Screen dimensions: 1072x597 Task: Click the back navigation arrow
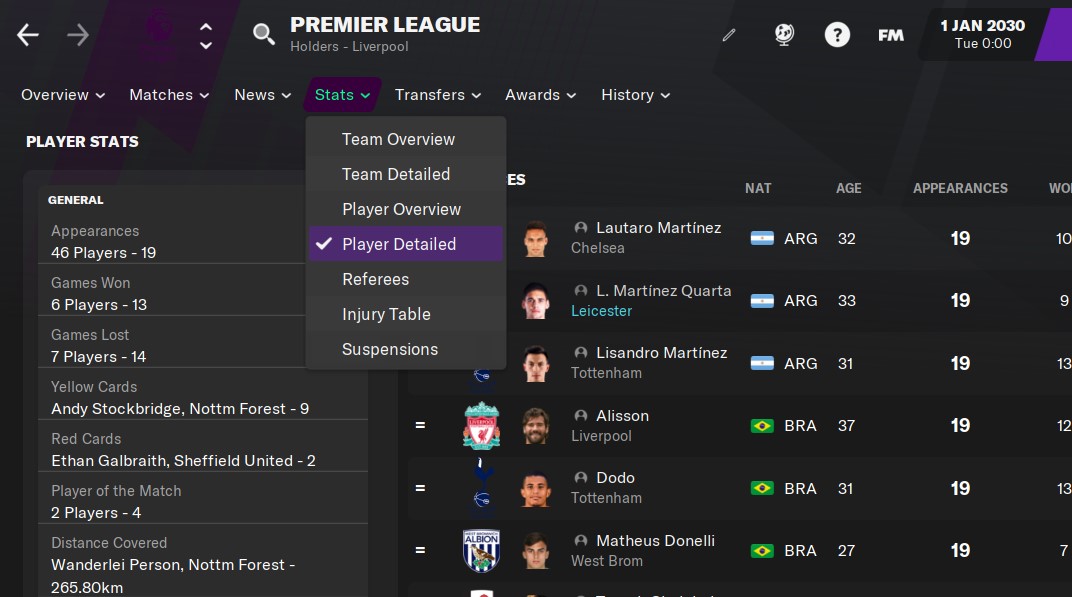click(x=27, y=33)
